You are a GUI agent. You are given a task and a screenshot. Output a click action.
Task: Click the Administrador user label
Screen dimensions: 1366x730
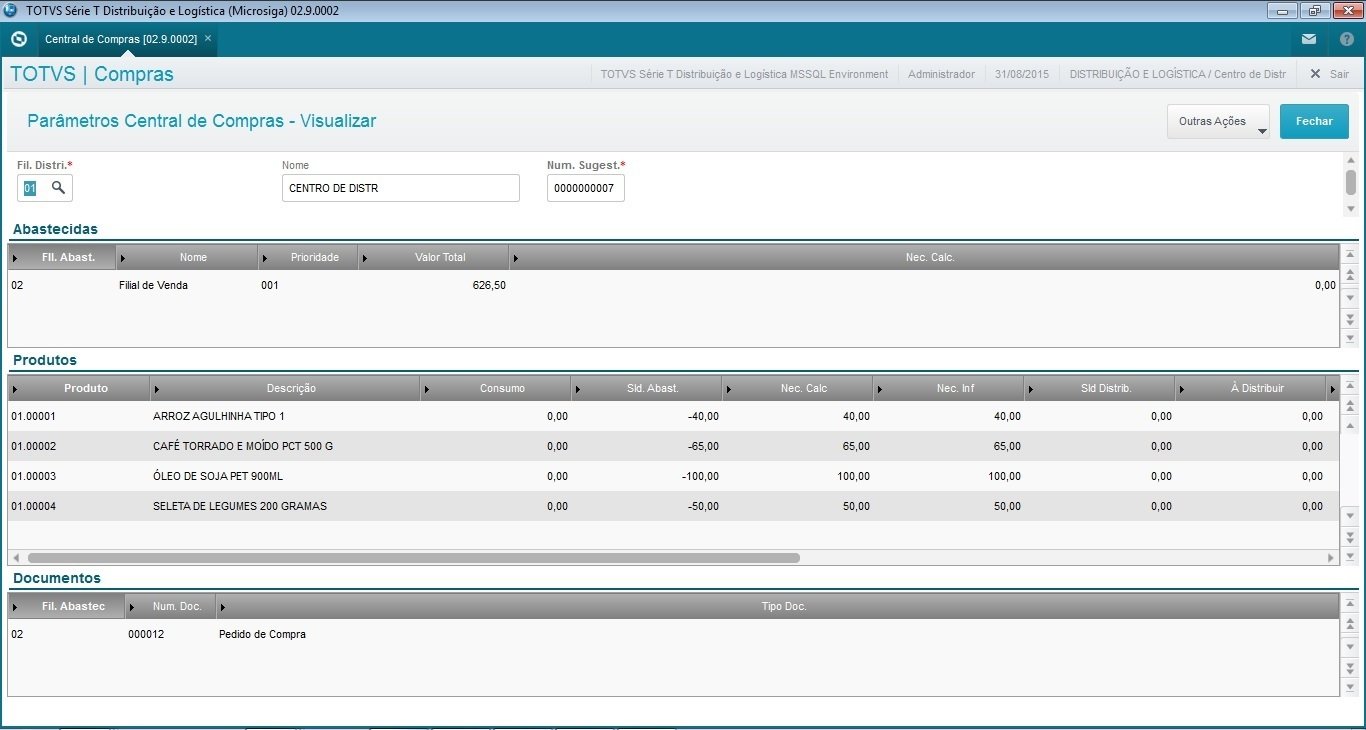click(941, 74)
